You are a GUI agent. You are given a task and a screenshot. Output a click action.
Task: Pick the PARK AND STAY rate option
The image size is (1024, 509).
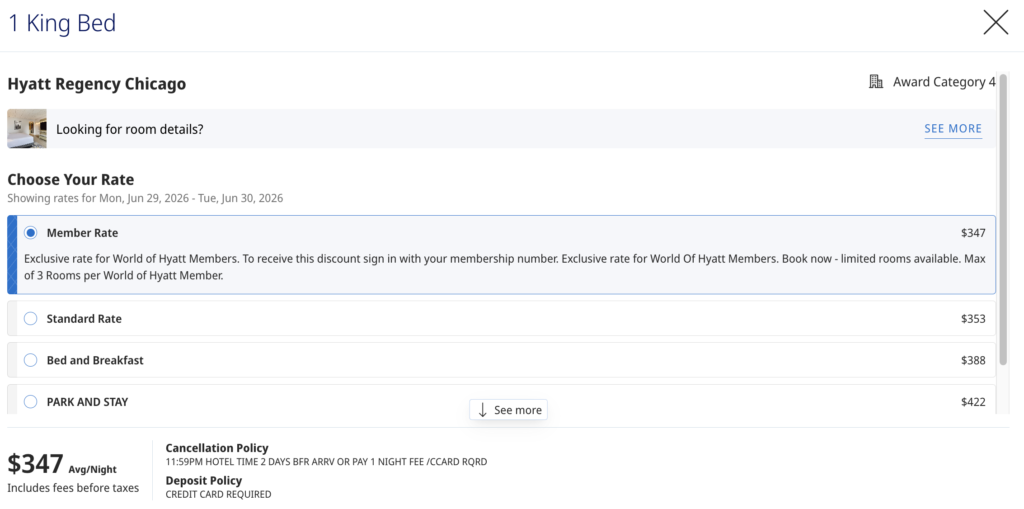point(502,400)
